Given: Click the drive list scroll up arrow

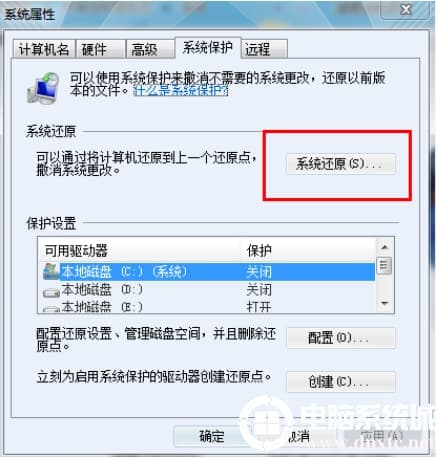Looking at the screenshot, I should (x=384, y=247).
